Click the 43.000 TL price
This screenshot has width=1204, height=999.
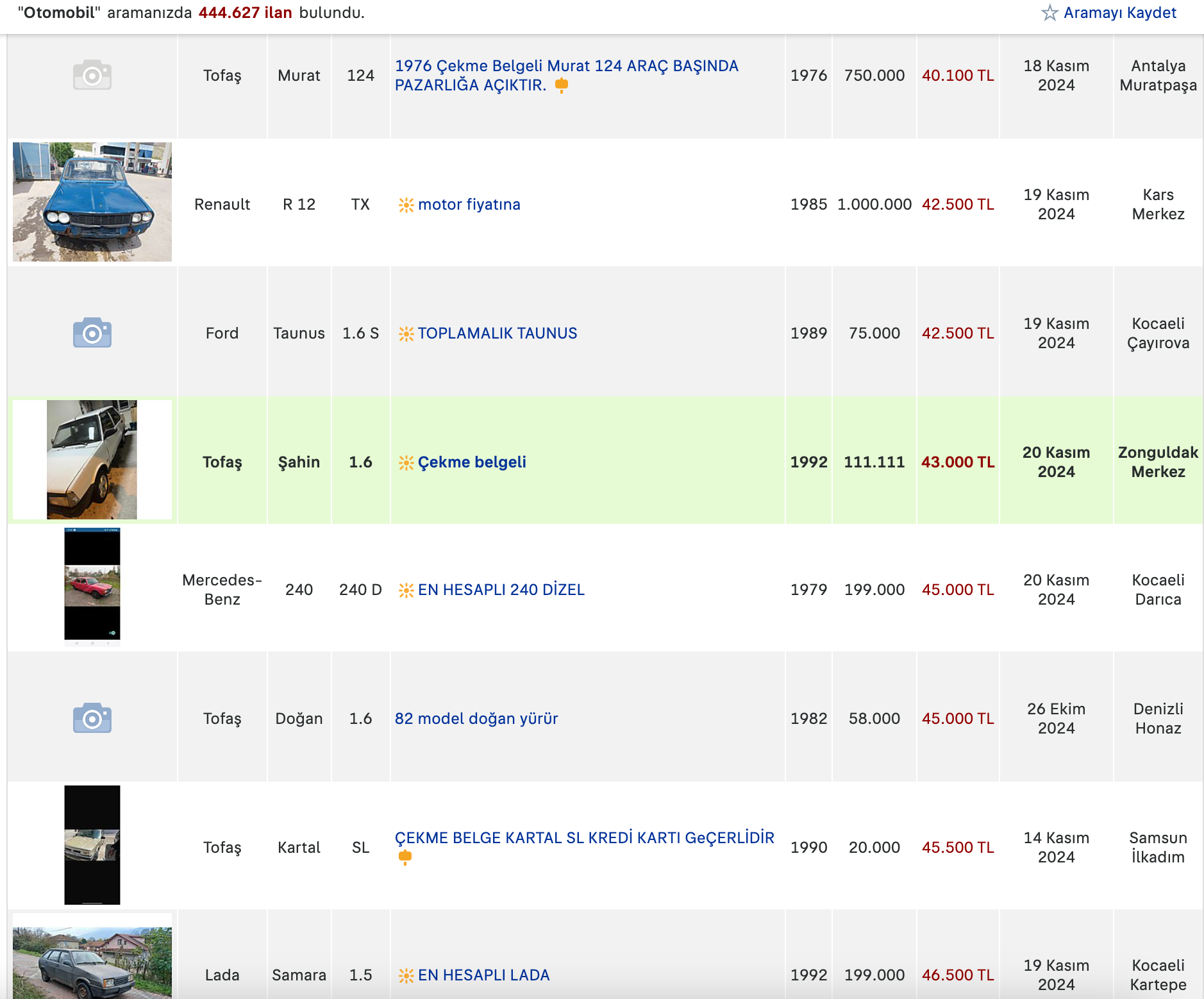point(958,462)
